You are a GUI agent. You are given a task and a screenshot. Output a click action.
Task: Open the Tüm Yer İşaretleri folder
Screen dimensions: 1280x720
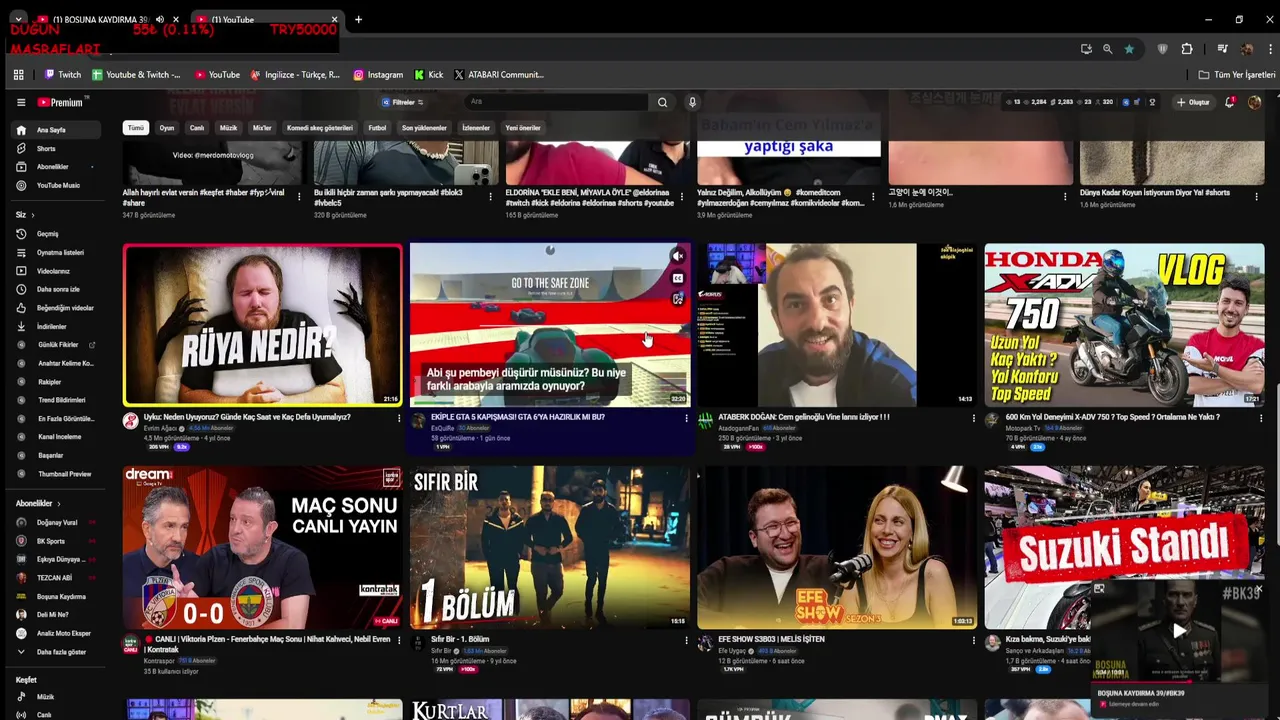tap(1237, 75)
